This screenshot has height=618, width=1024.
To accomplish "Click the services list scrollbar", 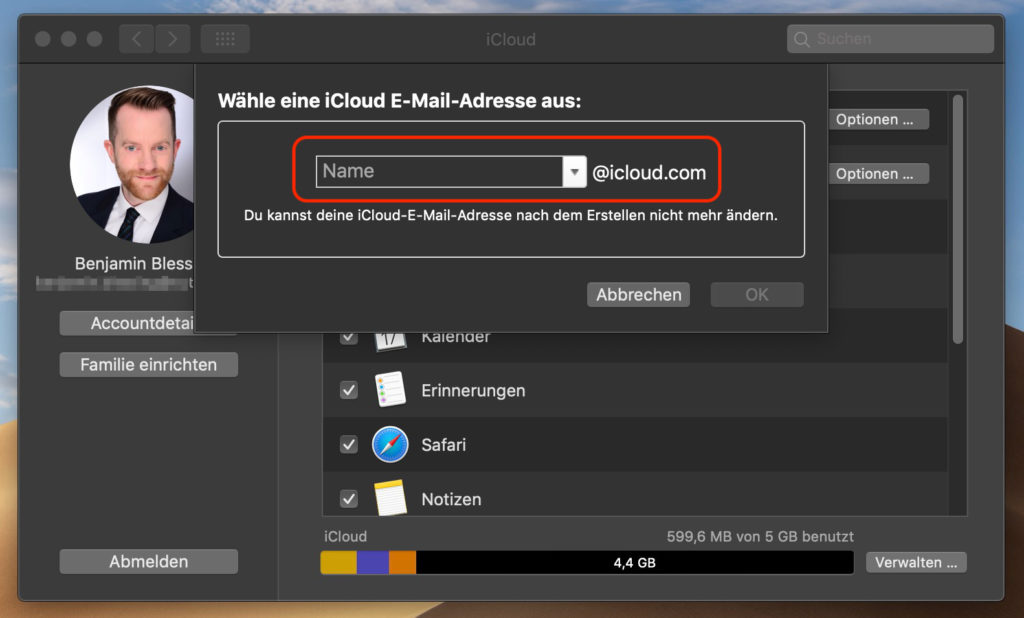I will click(x=958, y=219).
